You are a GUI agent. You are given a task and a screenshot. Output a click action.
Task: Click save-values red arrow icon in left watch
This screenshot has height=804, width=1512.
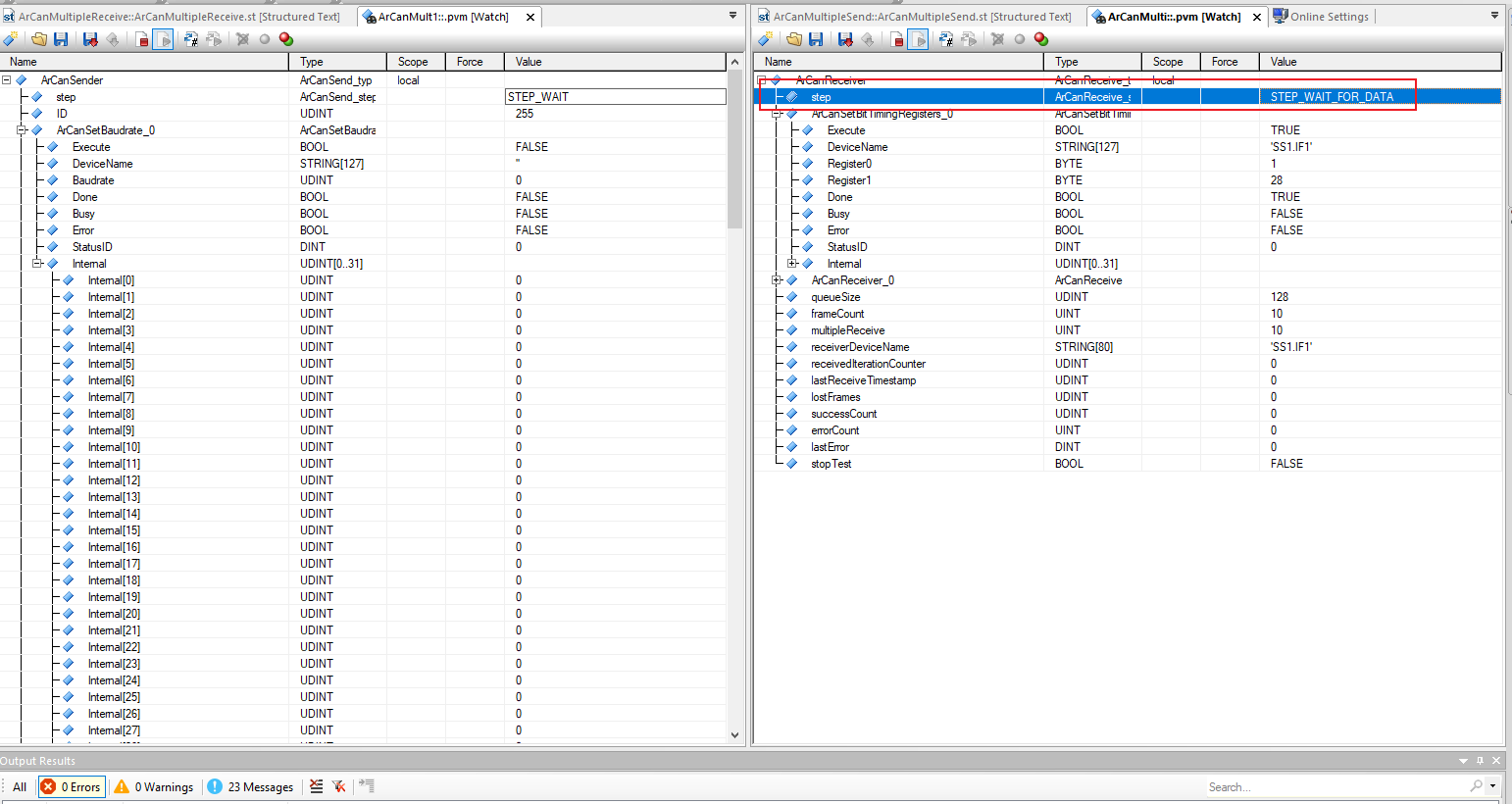pos(90,39)
